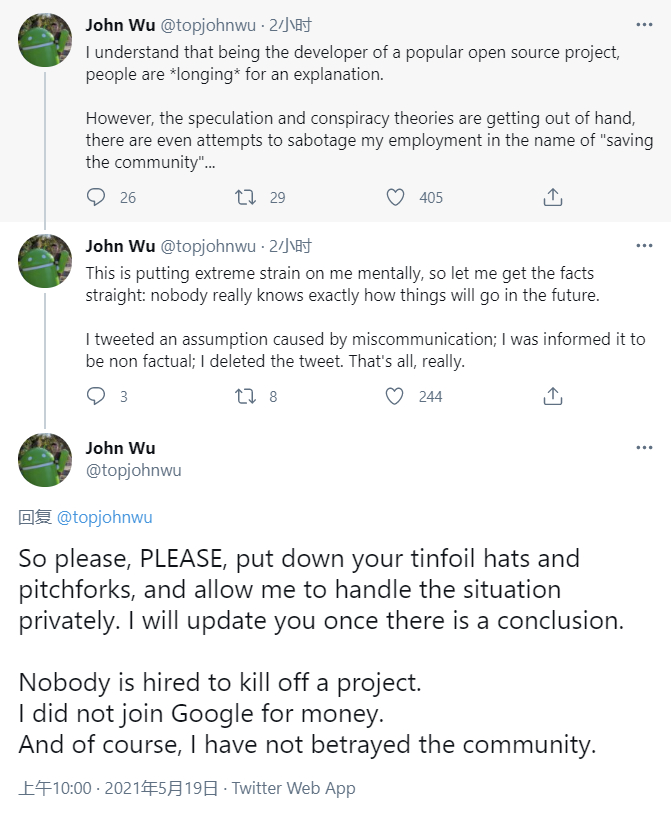Reply to the first tweet about speculation

click(x=96, y=197)
